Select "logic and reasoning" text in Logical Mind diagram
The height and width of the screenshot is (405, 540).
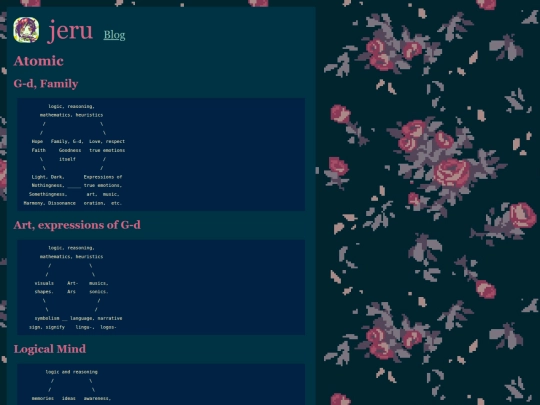click(x=72, y=372)
